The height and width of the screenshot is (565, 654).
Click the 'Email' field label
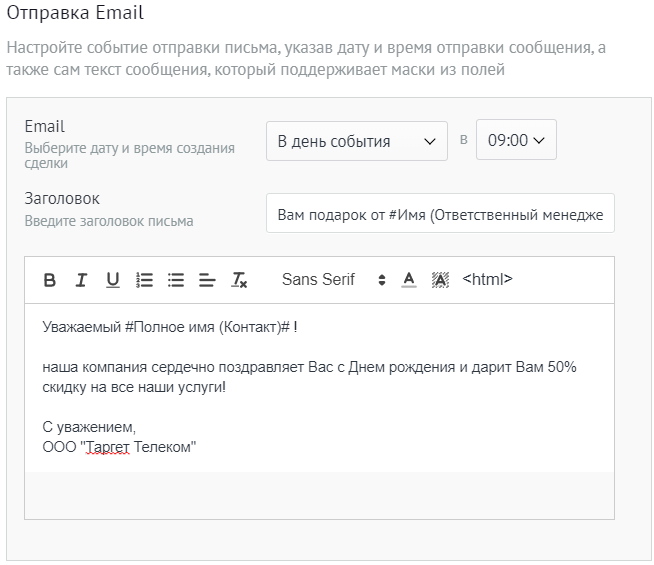45,126
